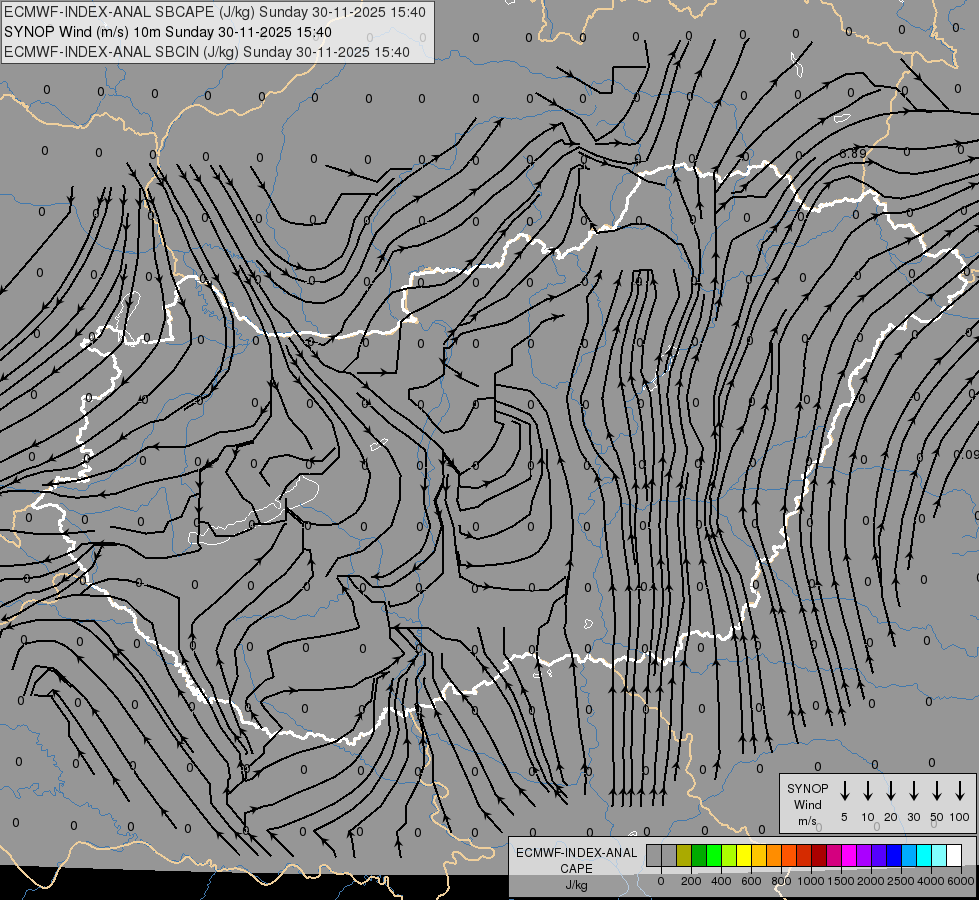This screenshot has width=979, height=900.
Task: Click the '2500' tick in CAPE legend
Action: 901,881
